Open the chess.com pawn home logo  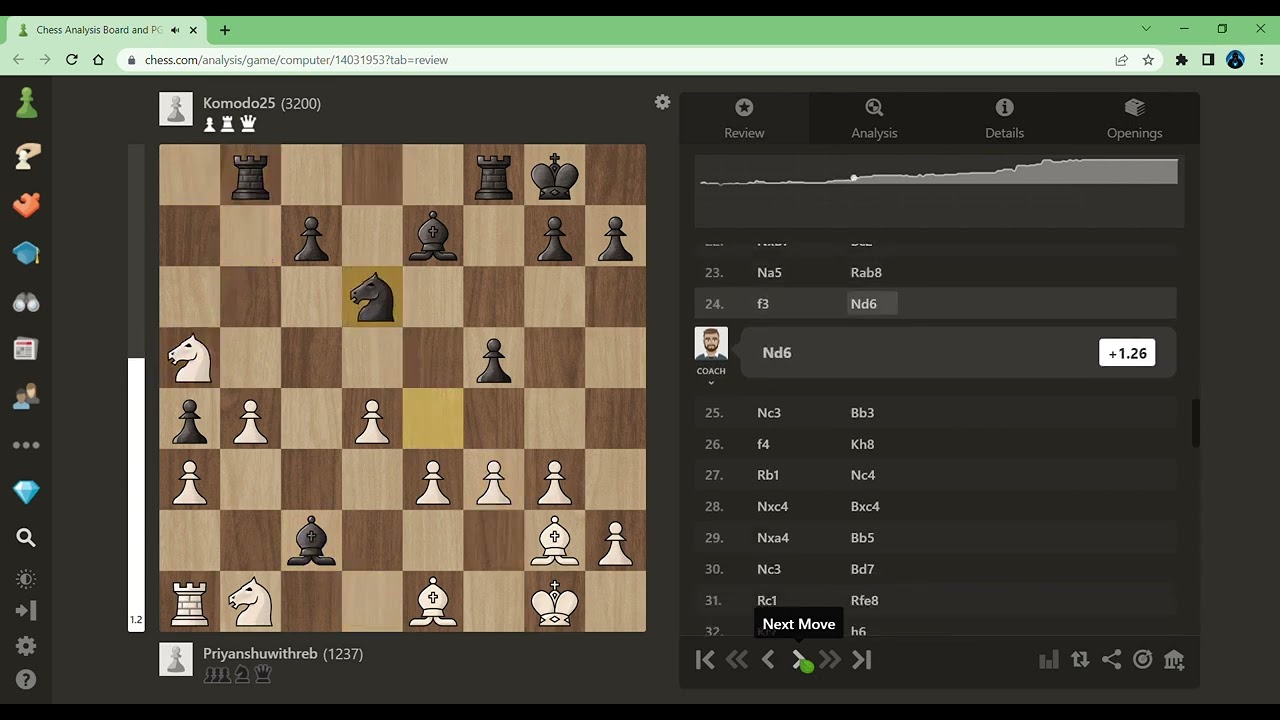26,103
